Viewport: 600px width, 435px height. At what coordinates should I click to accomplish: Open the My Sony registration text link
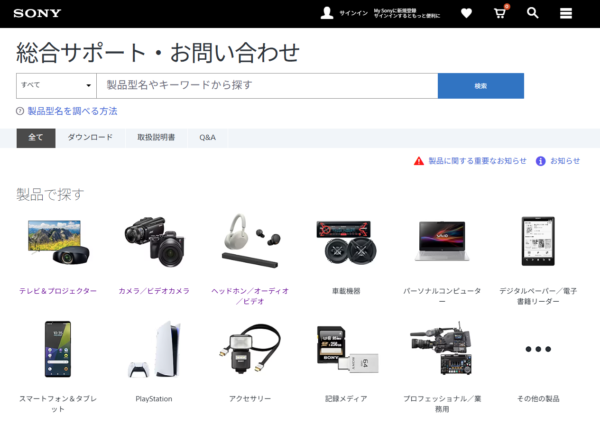coord(407,13)
